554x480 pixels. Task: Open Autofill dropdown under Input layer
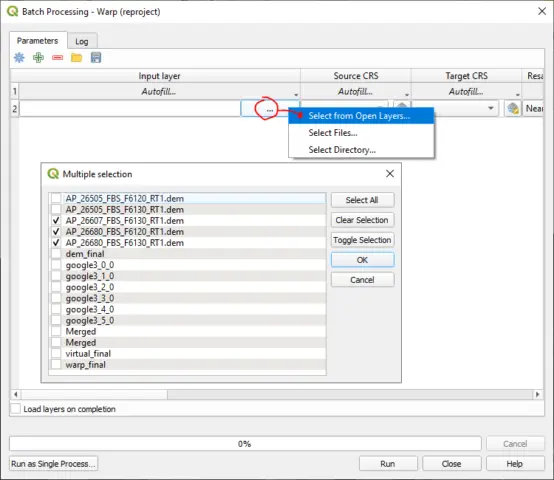click(159, 92)
